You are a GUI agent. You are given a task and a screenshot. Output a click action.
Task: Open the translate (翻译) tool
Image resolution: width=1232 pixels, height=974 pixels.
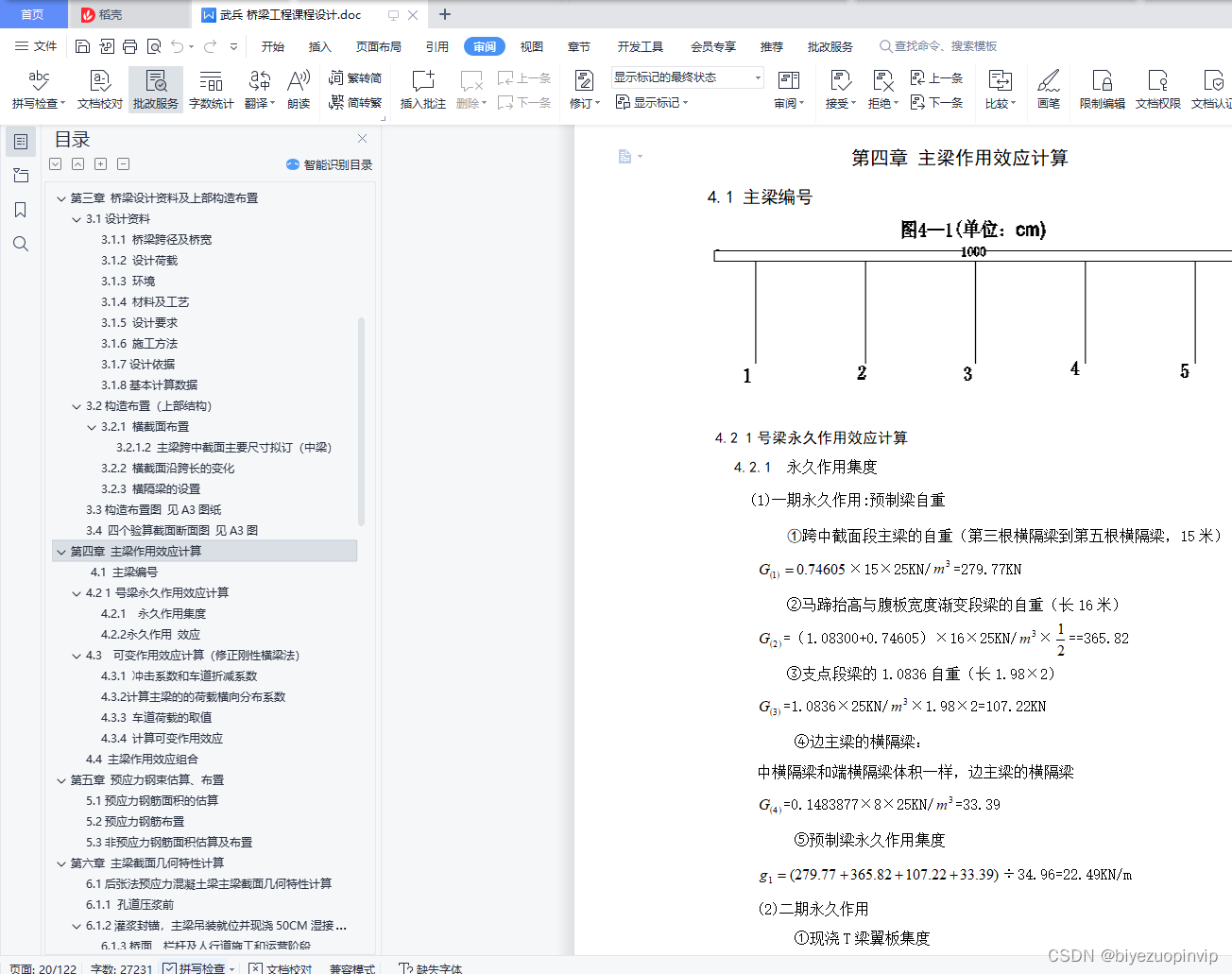(x=259, y=90)
